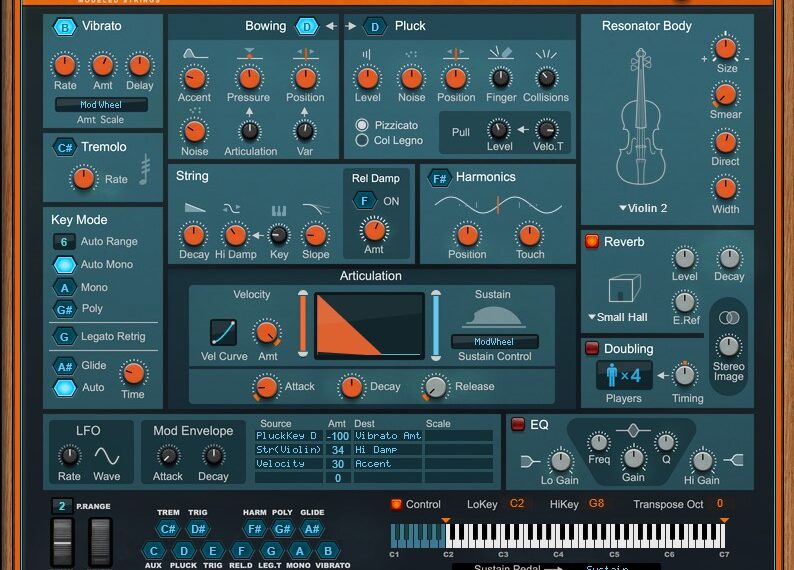Open the Vel Curve shape icon
794x570 pixels.
pos(223,332)
